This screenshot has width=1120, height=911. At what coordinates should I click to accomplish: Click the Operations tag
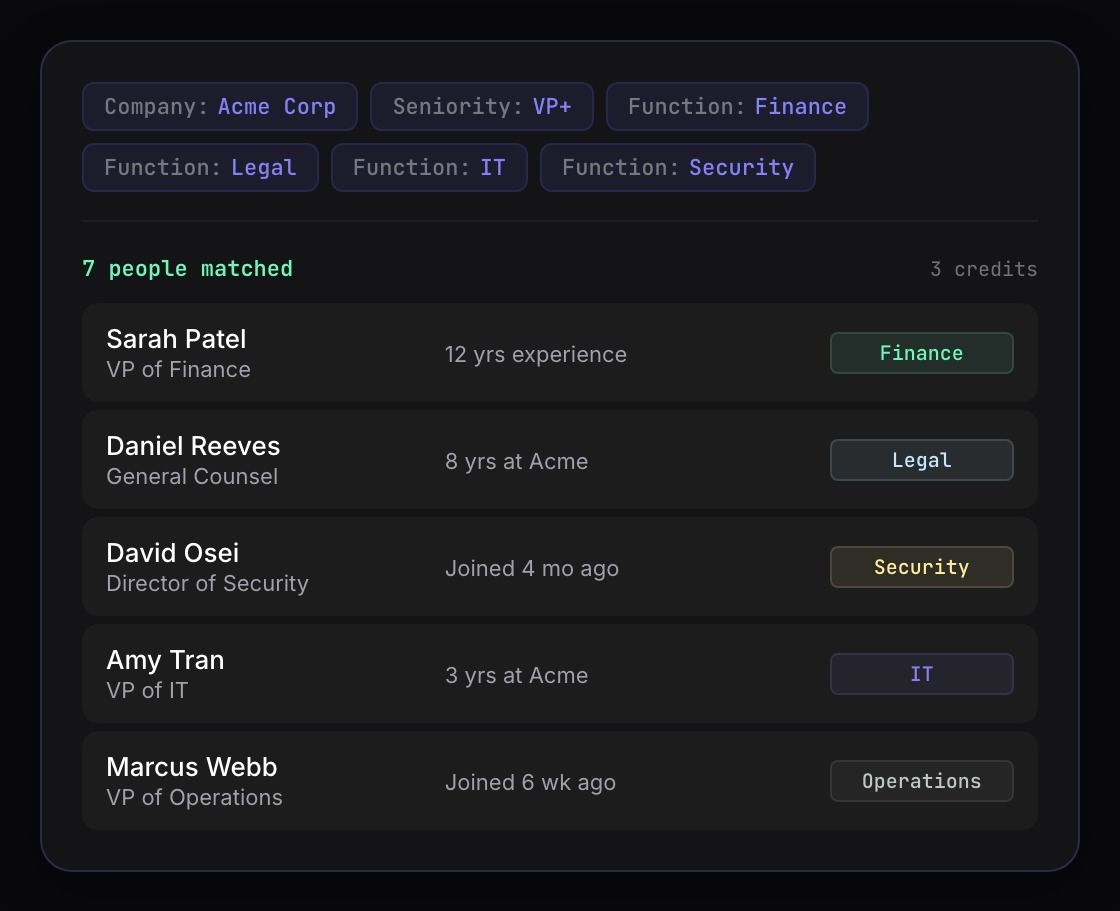[921, 781]
